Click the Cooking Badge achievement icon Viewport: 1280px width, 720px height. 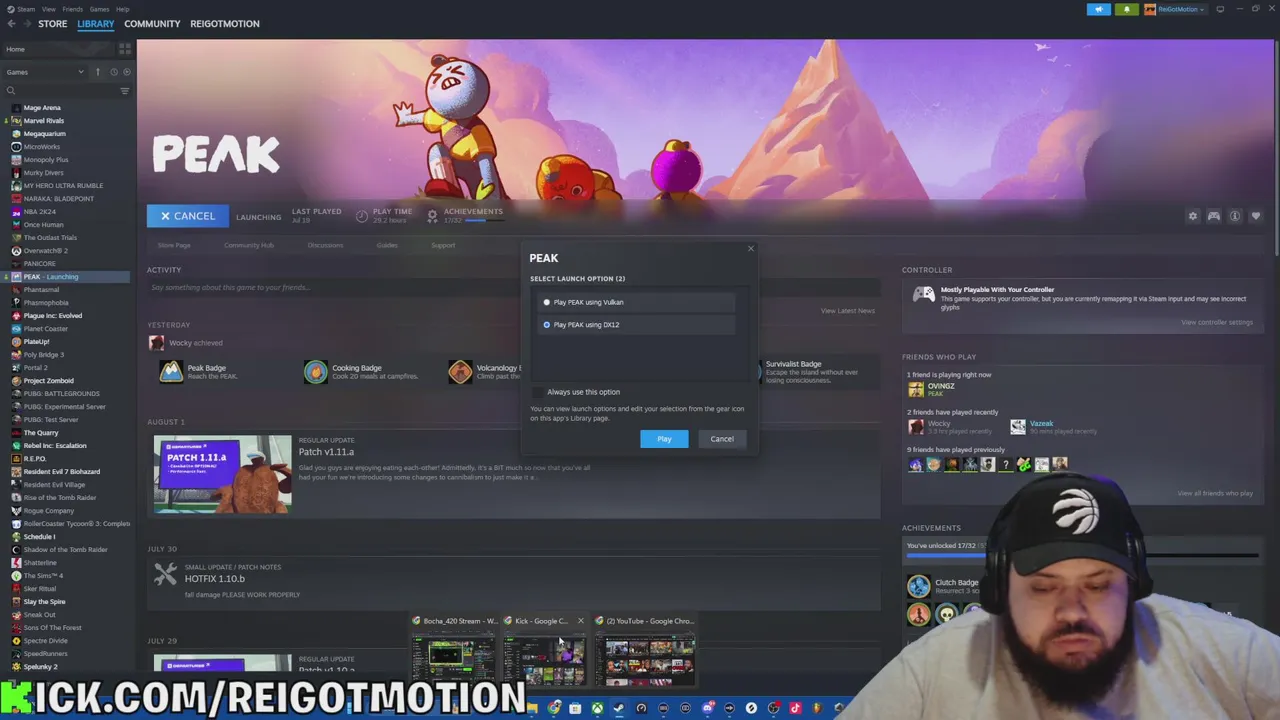pos(315,372)
